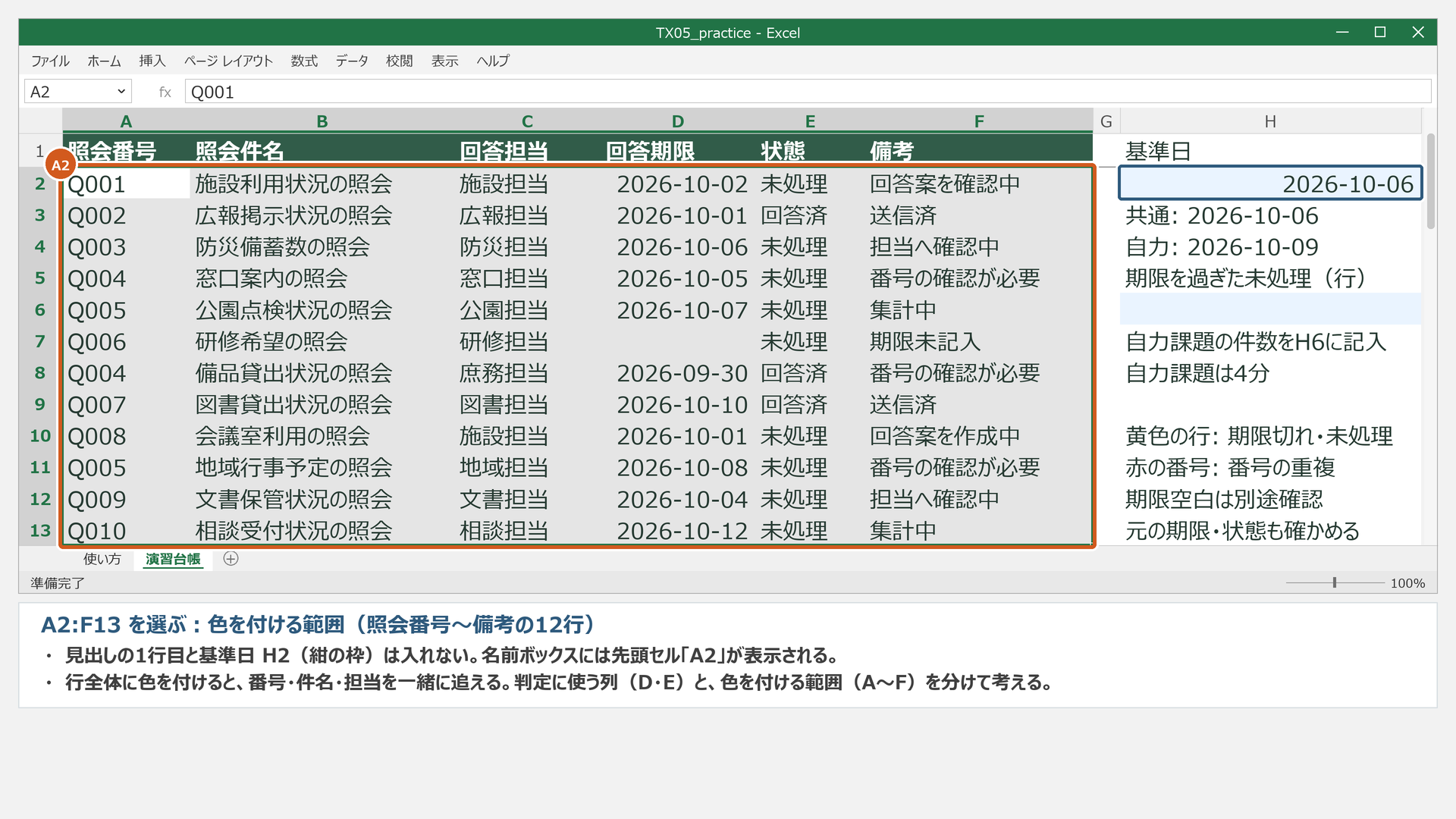Minimize the Excel window
Image resolution: width=1456 pixels, height=819 pixels.
coord(1342,32)
